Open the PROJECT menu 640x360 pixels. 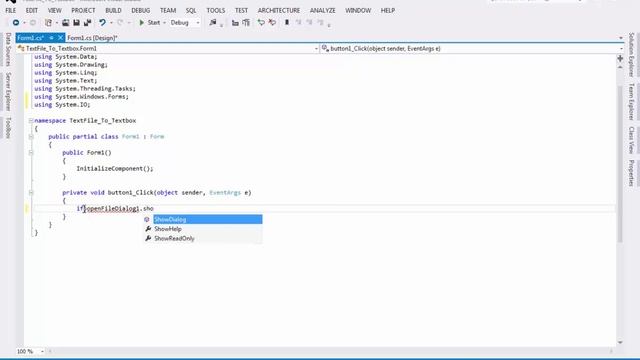tap(83, 10)
